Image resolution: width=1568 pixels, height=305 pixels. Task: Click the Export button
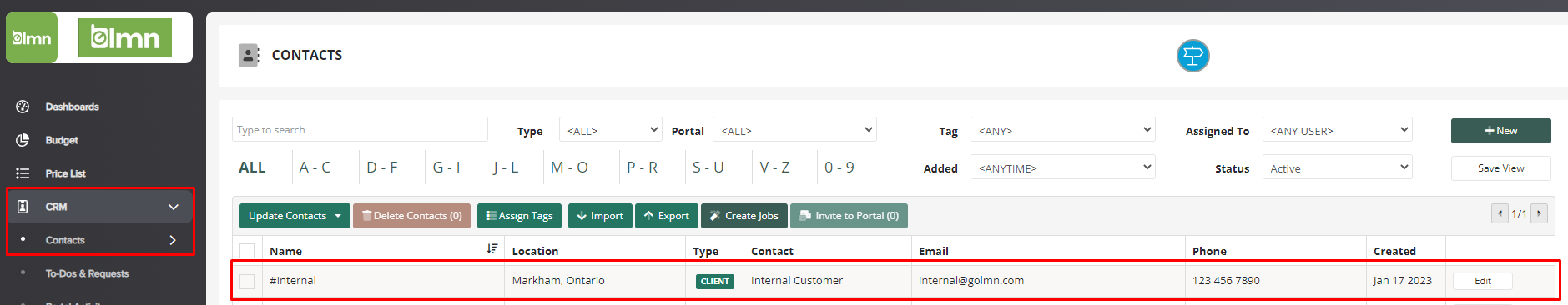(x=666, y=216)
